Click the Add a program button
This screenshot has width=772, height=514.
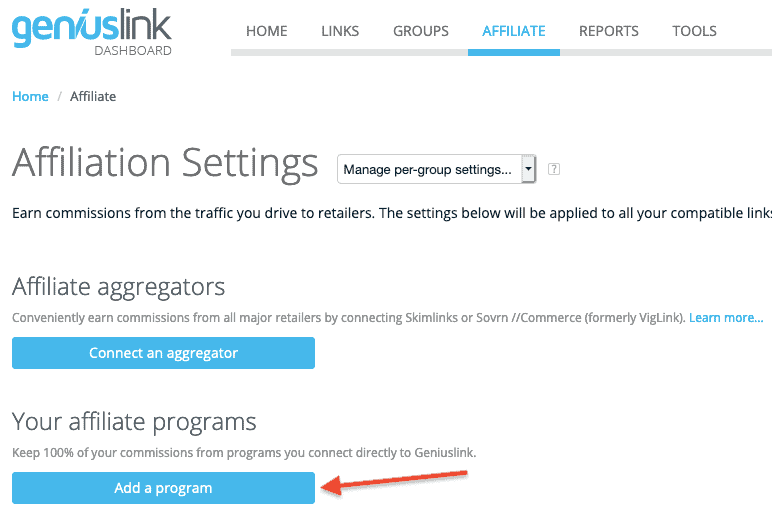point(163,488)
